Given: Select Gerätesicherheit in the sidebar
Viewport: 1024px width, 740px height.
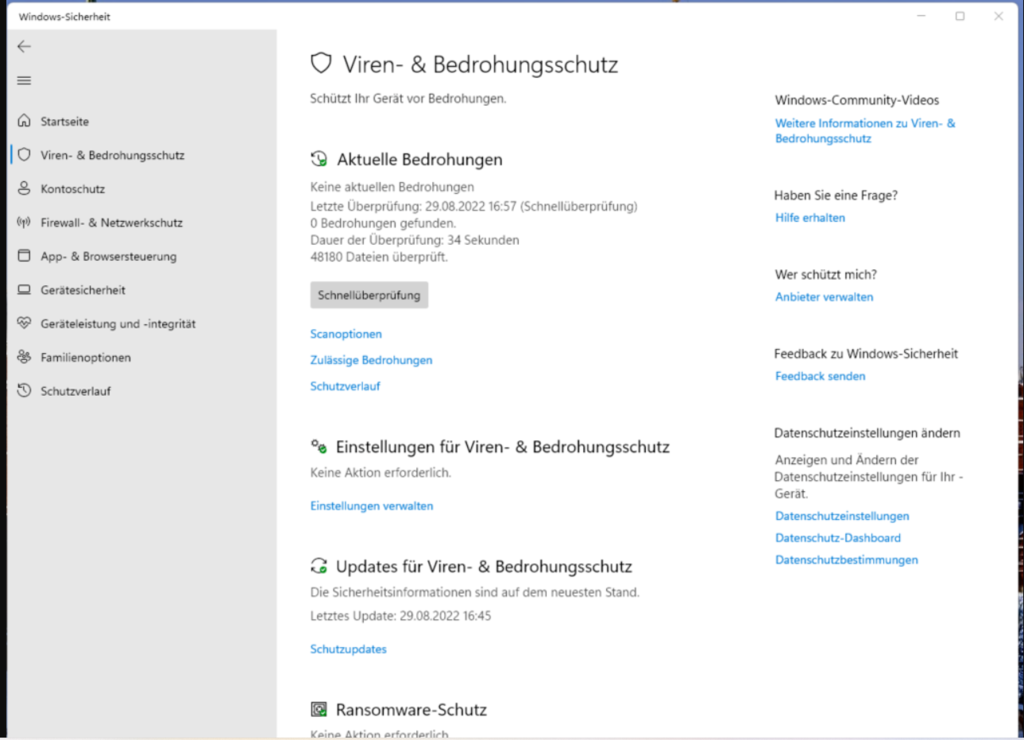Looking at the screenshot, I should (x=83, y=290).
